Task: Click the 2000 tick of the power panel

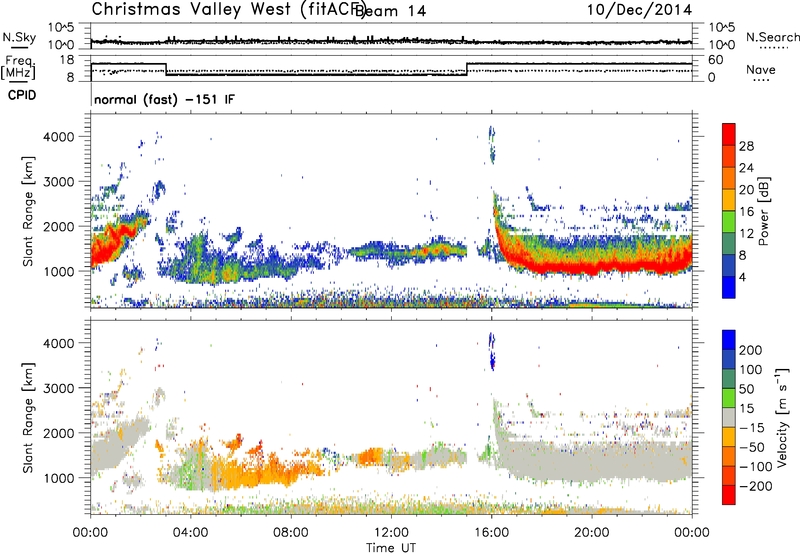Action: (59, 226)
